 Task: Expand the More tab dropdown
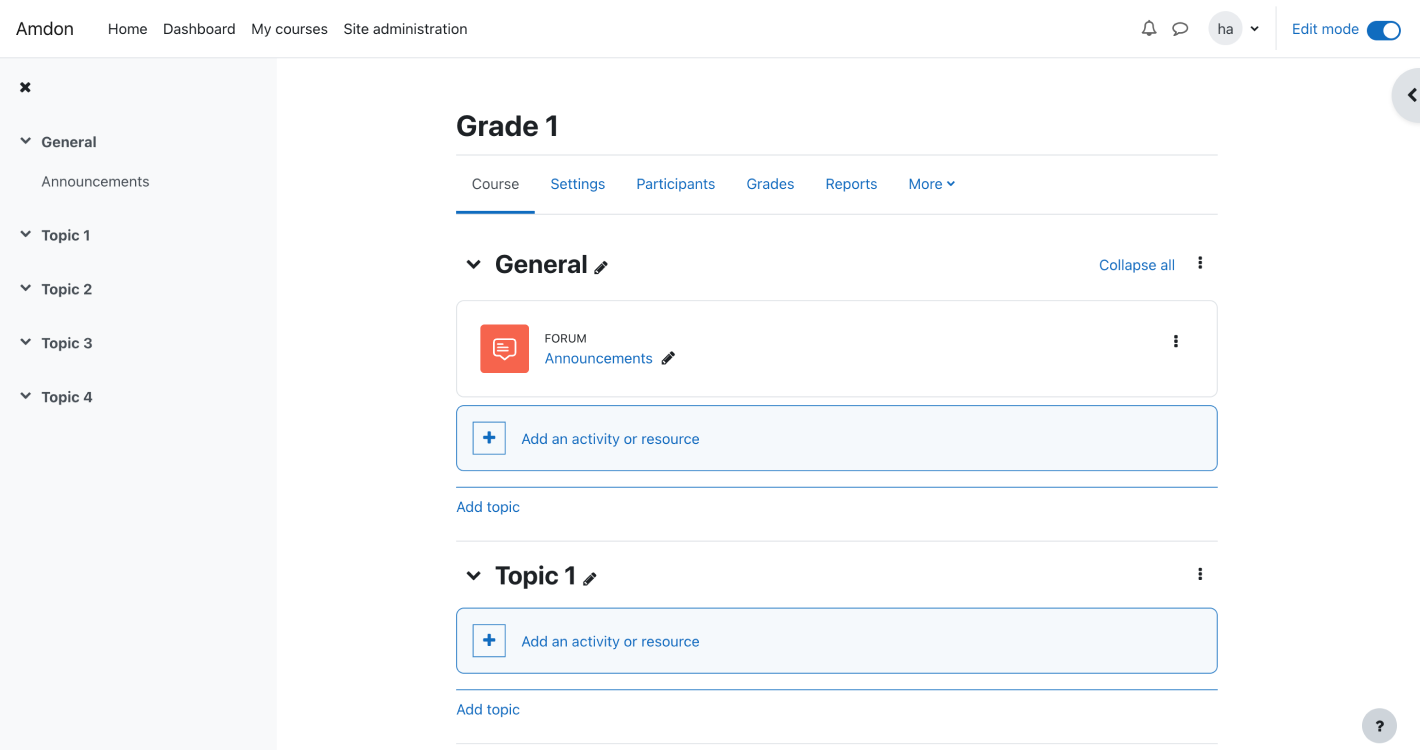tap(931, 184)
